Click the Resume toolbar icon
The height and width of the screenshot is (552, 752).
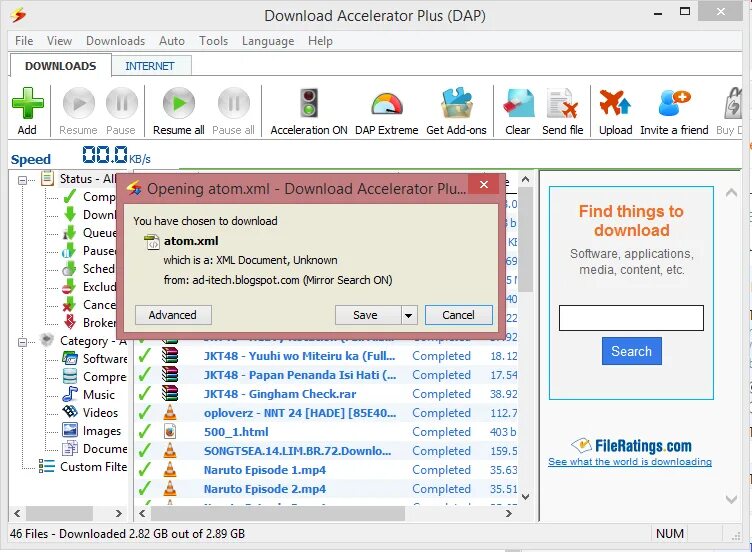pyautogui.click(x=79, y=103)
